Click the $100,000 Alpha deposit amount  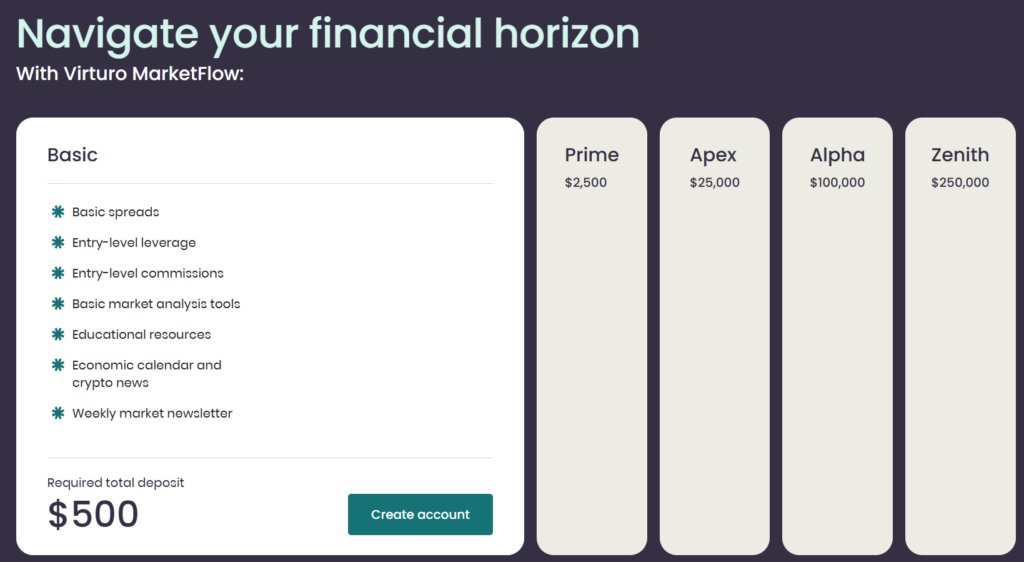pos(838,183)
